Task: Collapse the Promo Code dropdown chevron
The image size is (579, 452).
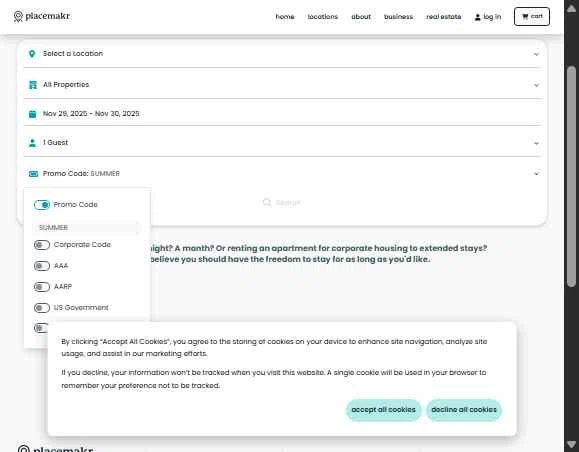Action: [x=536, y=174]
